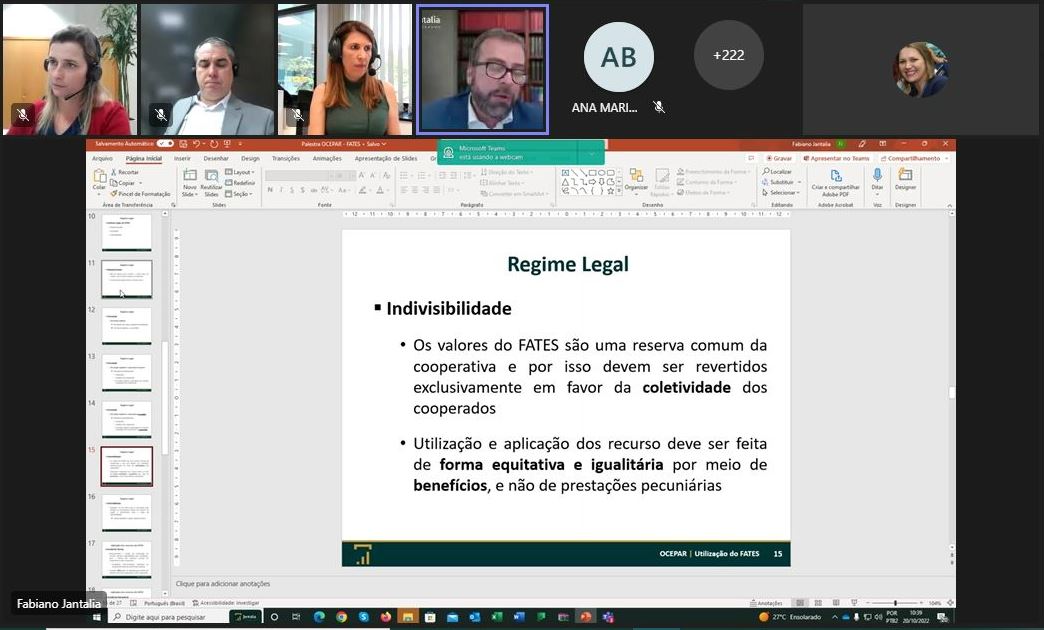Switch to Reading view icon
Screen dimensions: 1044x630
836,603
